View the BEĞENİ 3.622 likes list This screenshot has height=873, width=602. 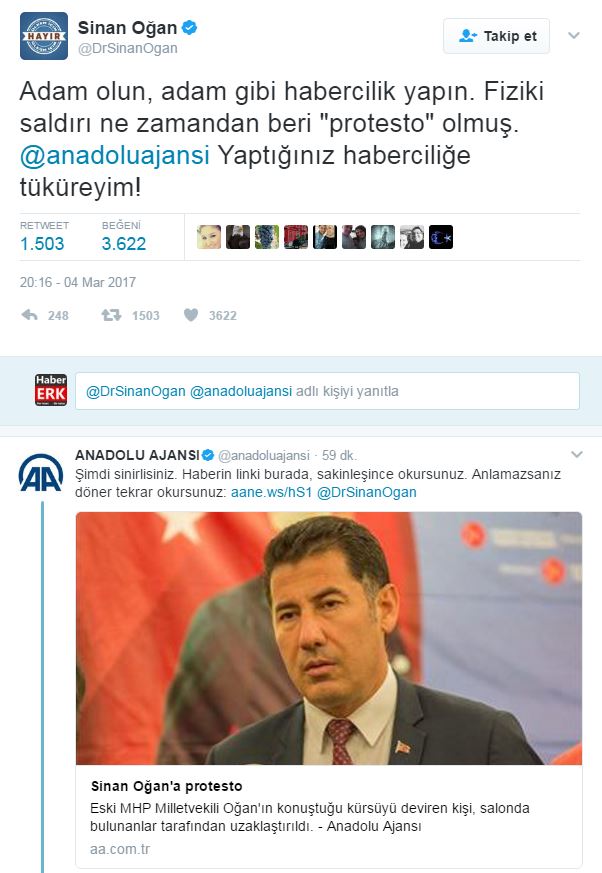pyautogui.click(x=124, y=237)
